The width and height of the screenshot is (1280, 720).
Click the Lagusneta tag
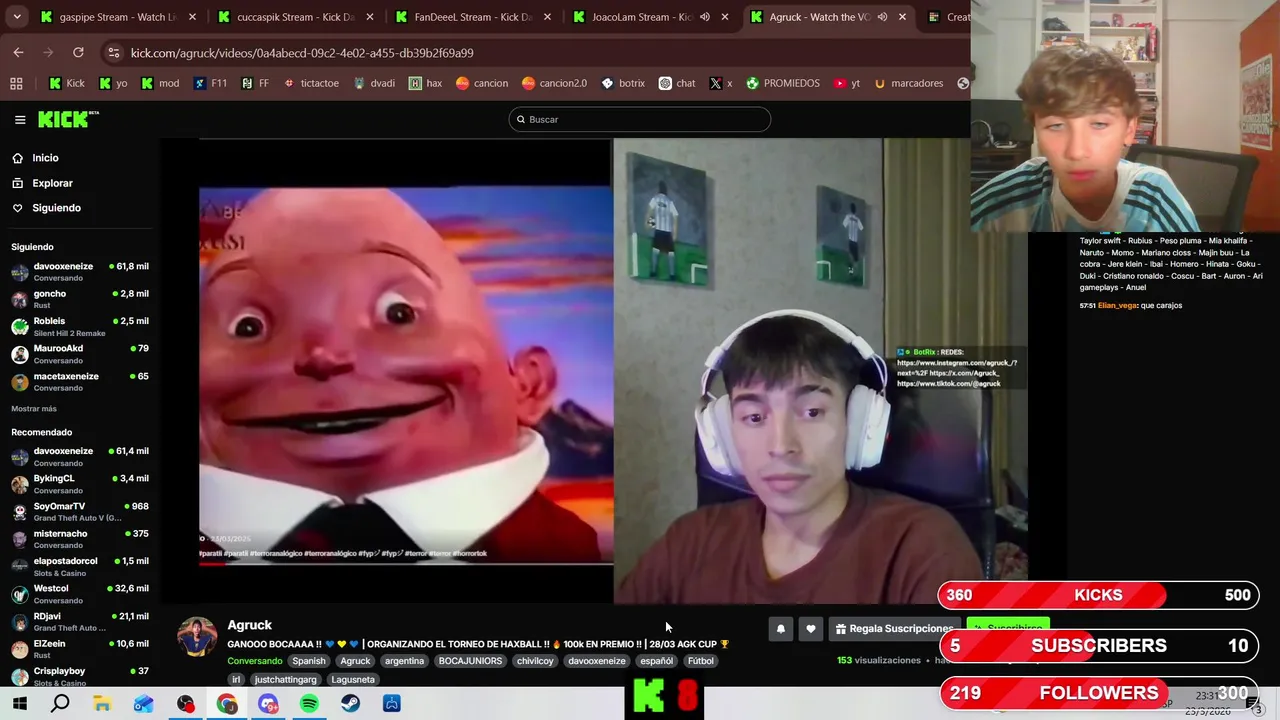[x=353, y=680]
